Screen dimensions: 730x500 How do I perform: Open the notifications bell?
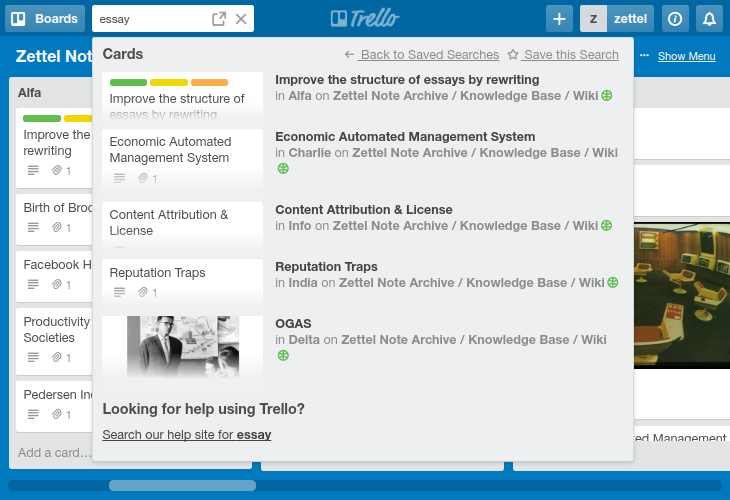pos(709,19)
